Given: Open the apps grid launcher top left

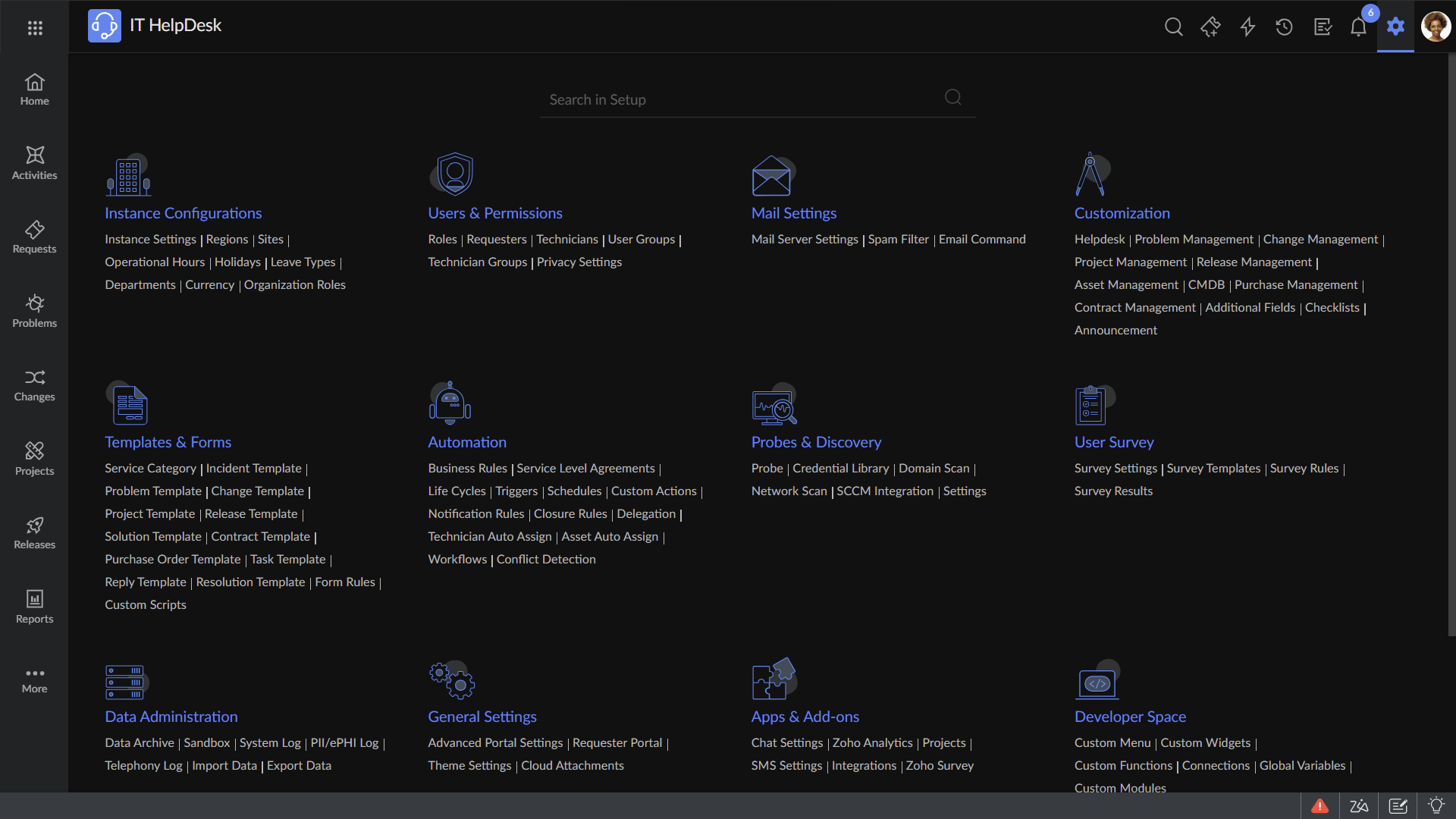Looking at the screenshot, I should 35,27.
